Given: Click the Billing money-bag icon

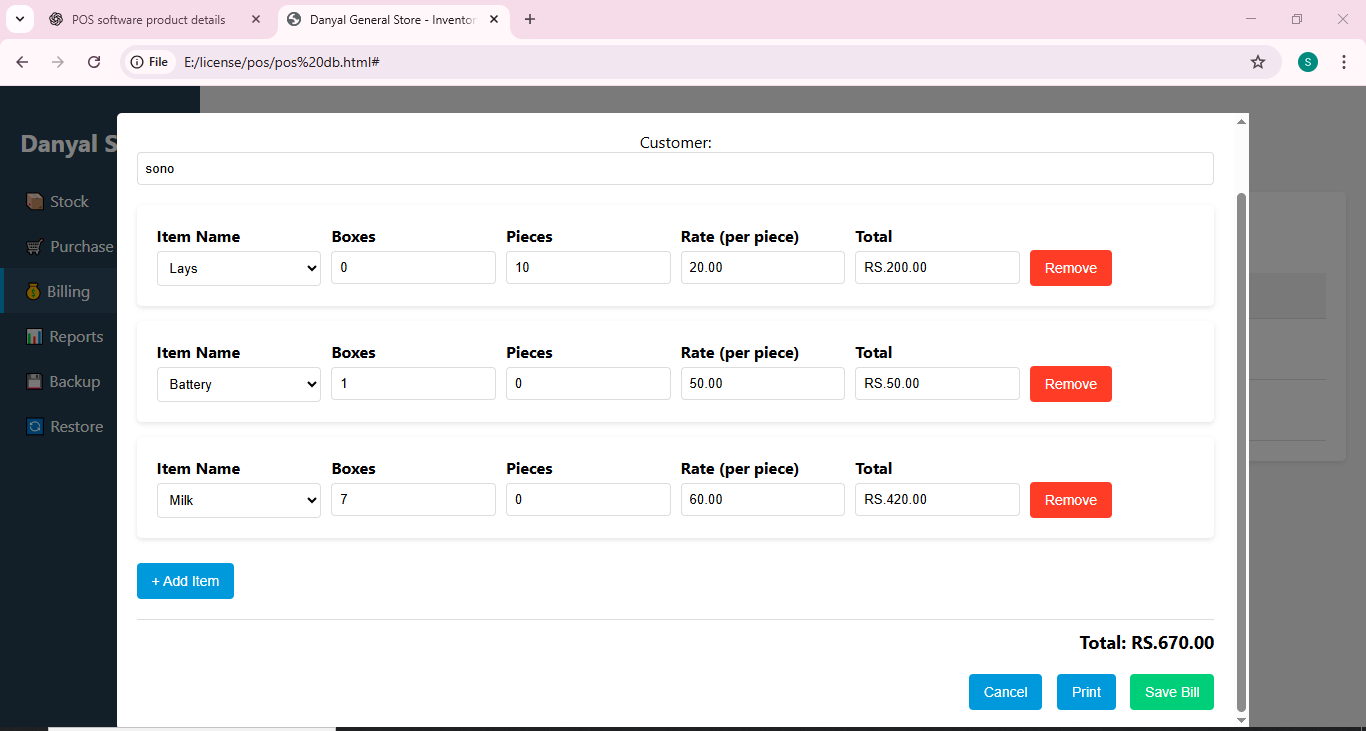Looking at the screenshot, I should click(33, 291).
